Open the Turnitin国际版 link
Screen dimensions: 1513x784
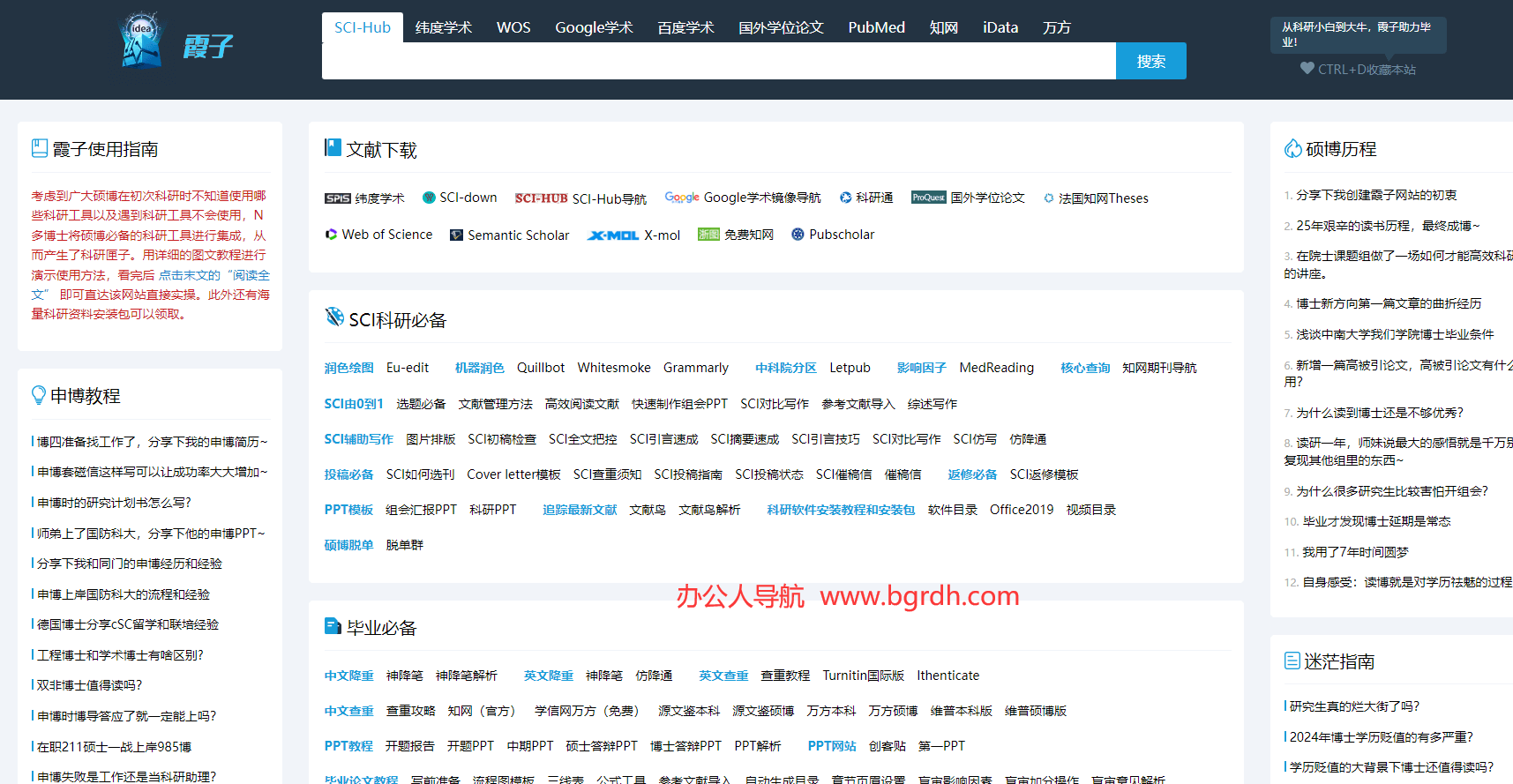tap(863, 676)
